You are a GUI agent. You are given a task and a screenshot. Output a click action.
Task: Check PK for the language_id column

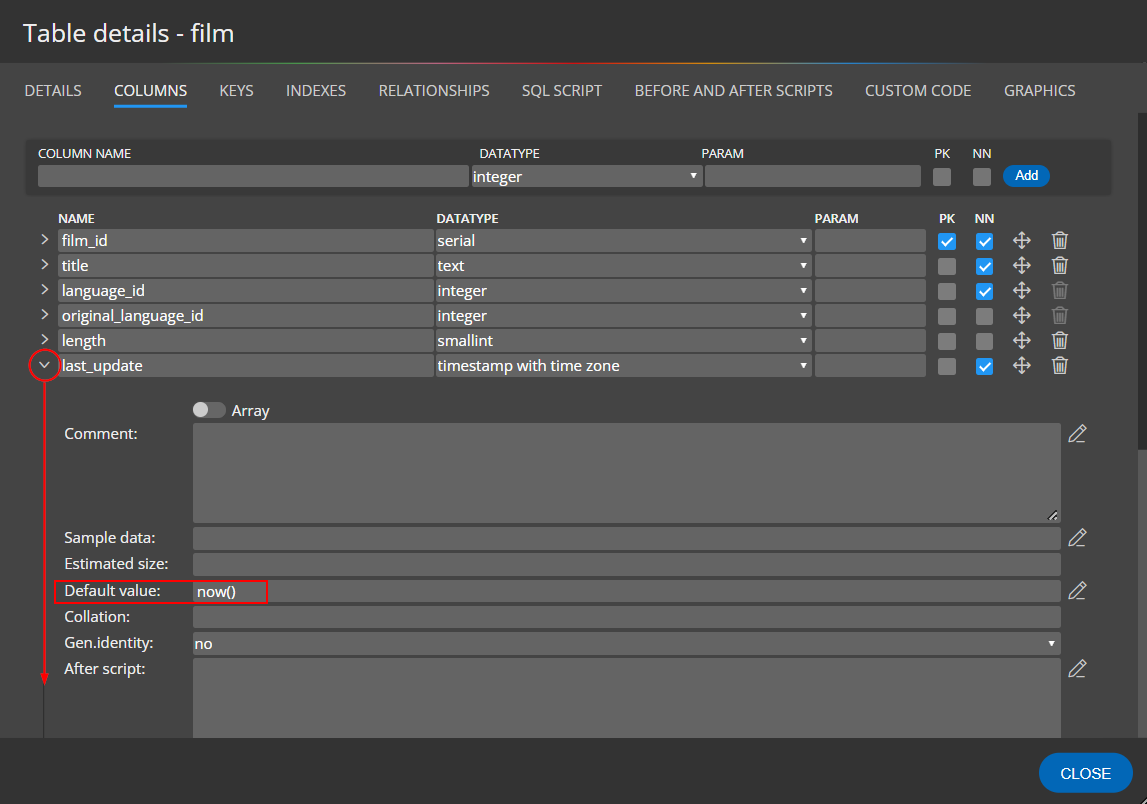tap(946, 290)
